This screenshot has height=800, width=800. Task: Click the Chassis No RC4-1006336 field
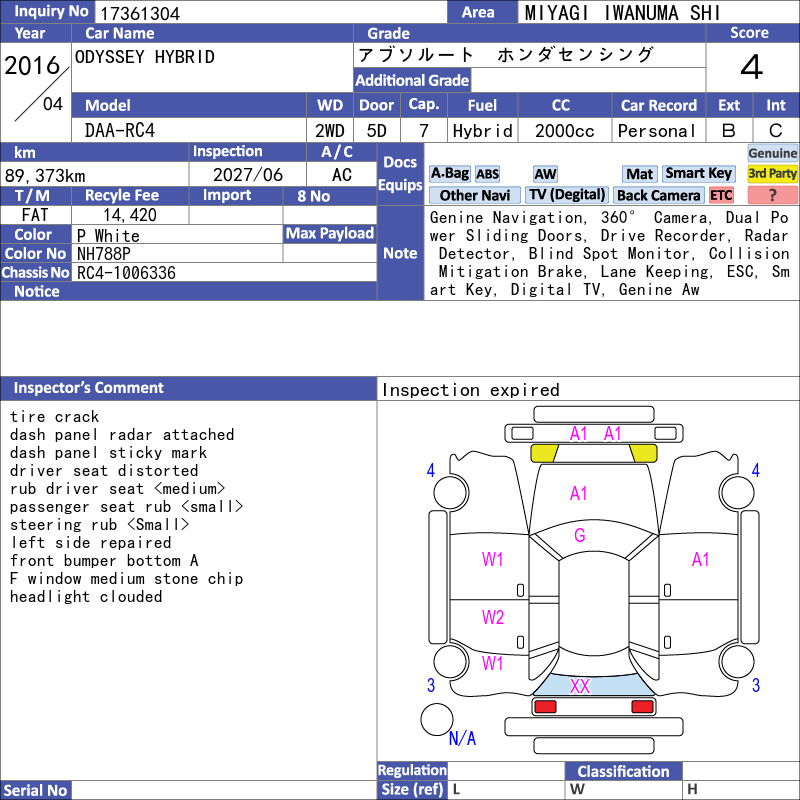tap(224, 273)
